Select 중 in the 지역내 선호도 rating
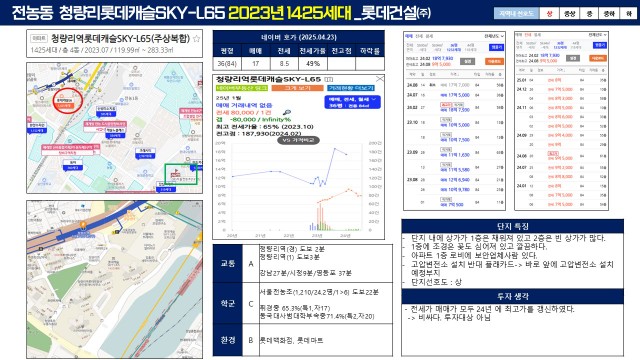 pyautogui.click(x=589, y=13)
